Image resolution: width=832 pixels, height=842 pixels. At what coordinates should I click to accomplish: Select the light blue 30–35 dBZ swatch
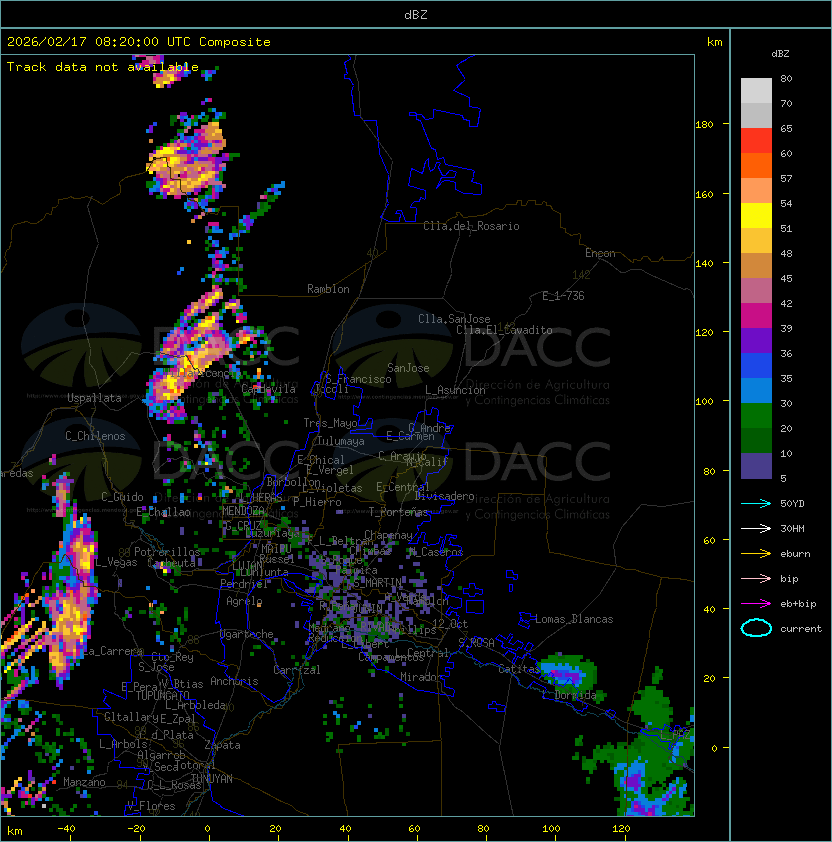click(756, 391)
